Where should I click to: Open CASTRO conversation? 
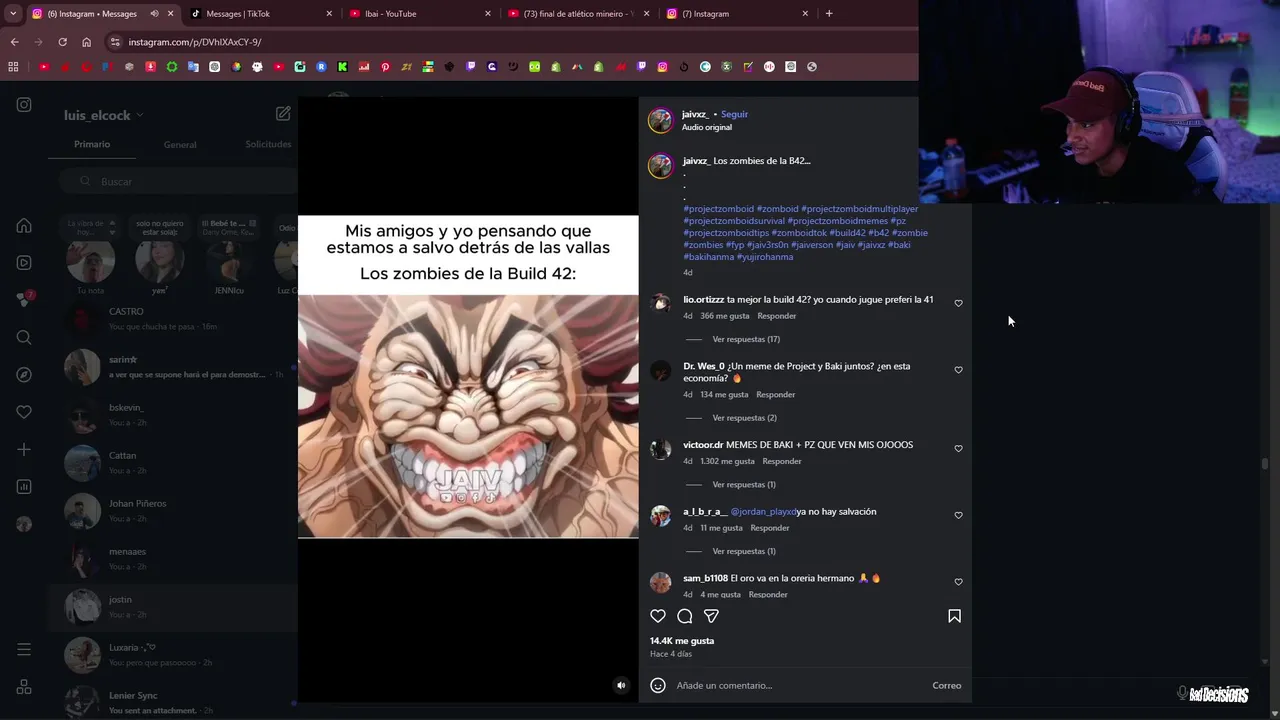click(x=173, y=319)
